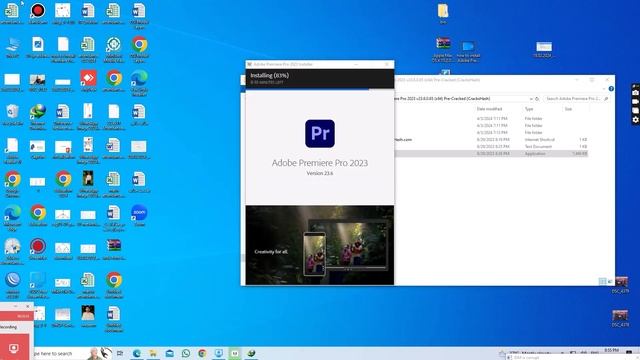Click the Explorer address bar path
The width and height of the screenshot is (640, 360).
pos(461,99)
